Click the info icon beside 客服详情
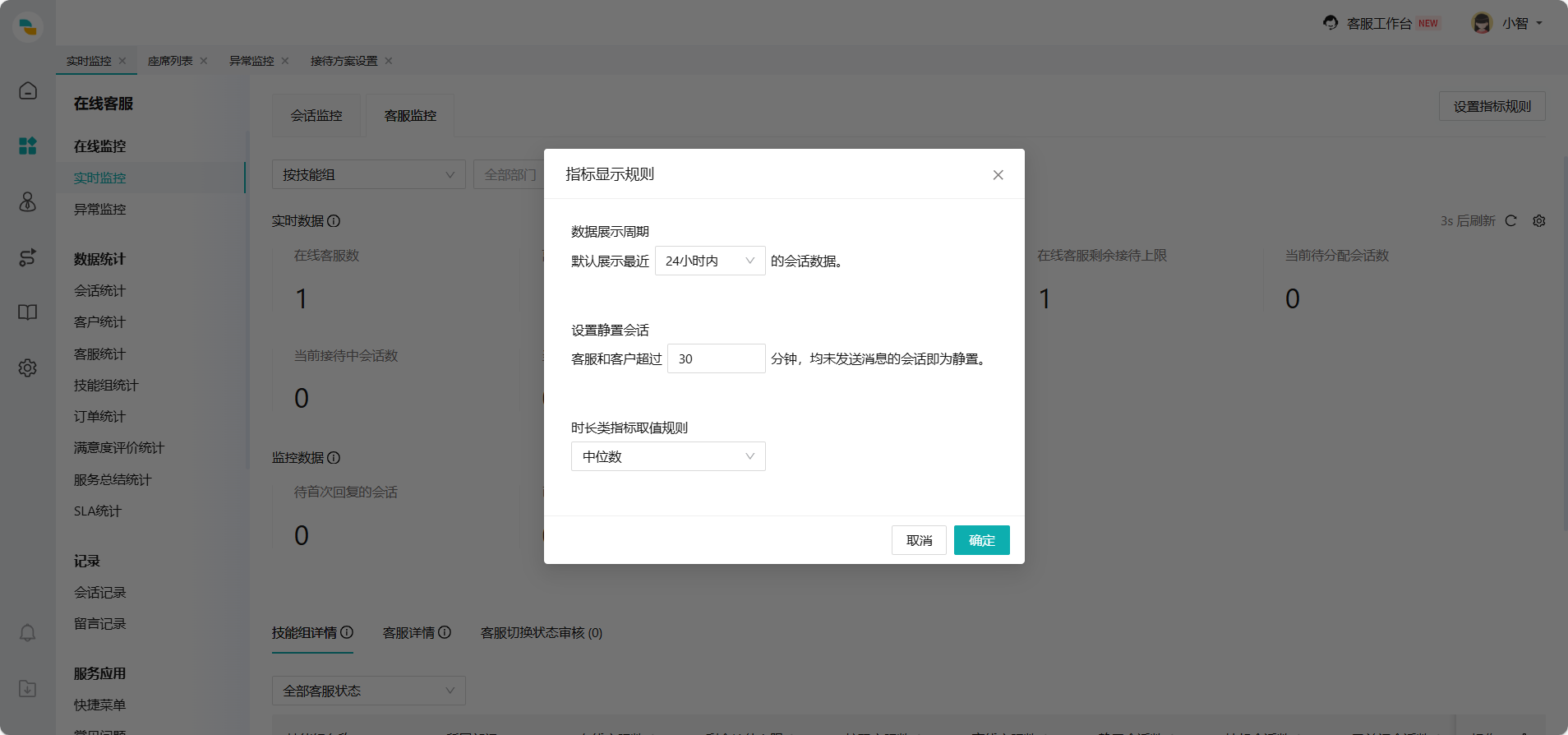 coord(445,632)
